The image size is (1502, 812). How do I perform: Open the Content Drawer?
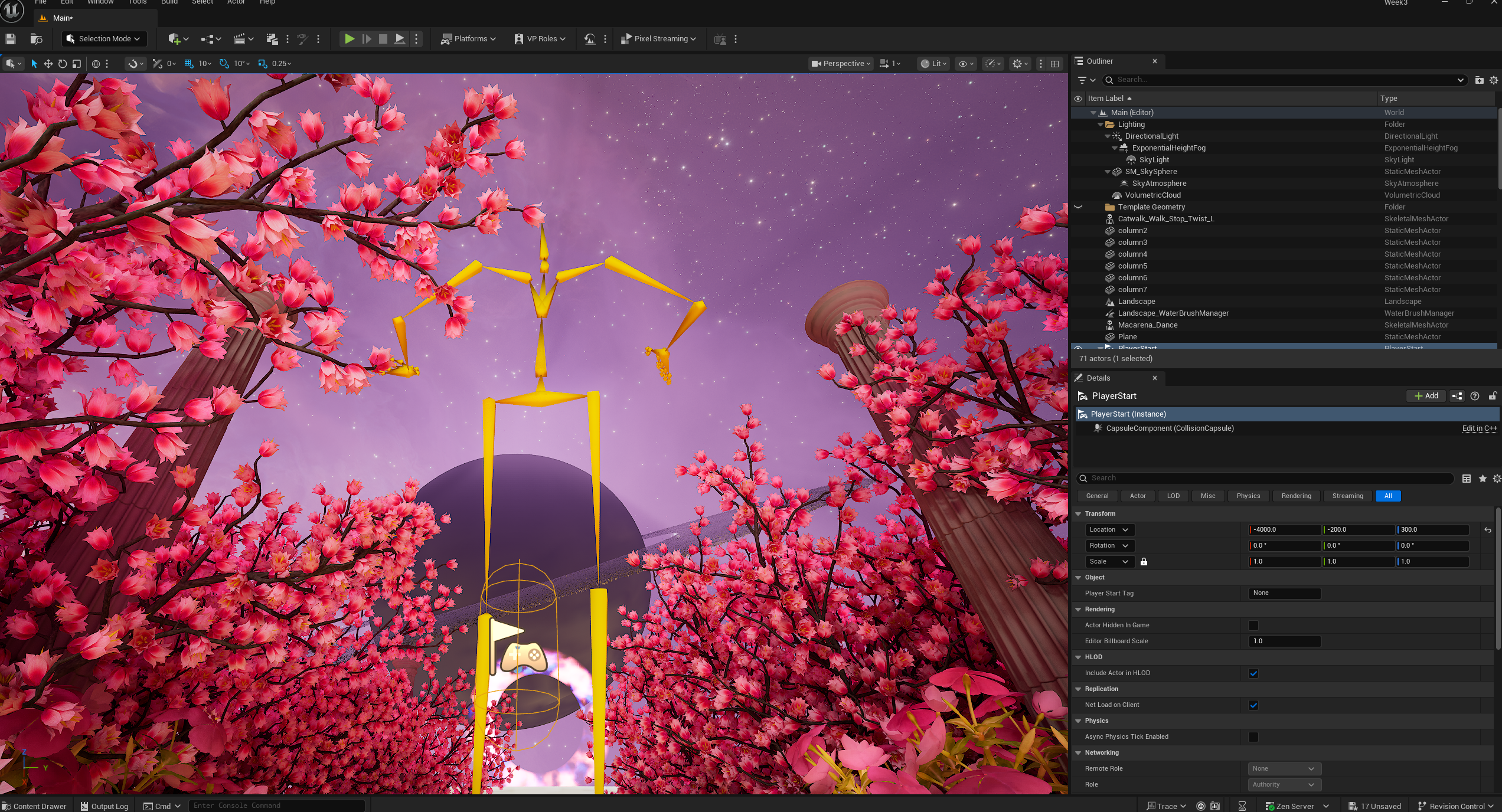pos(34,806)
